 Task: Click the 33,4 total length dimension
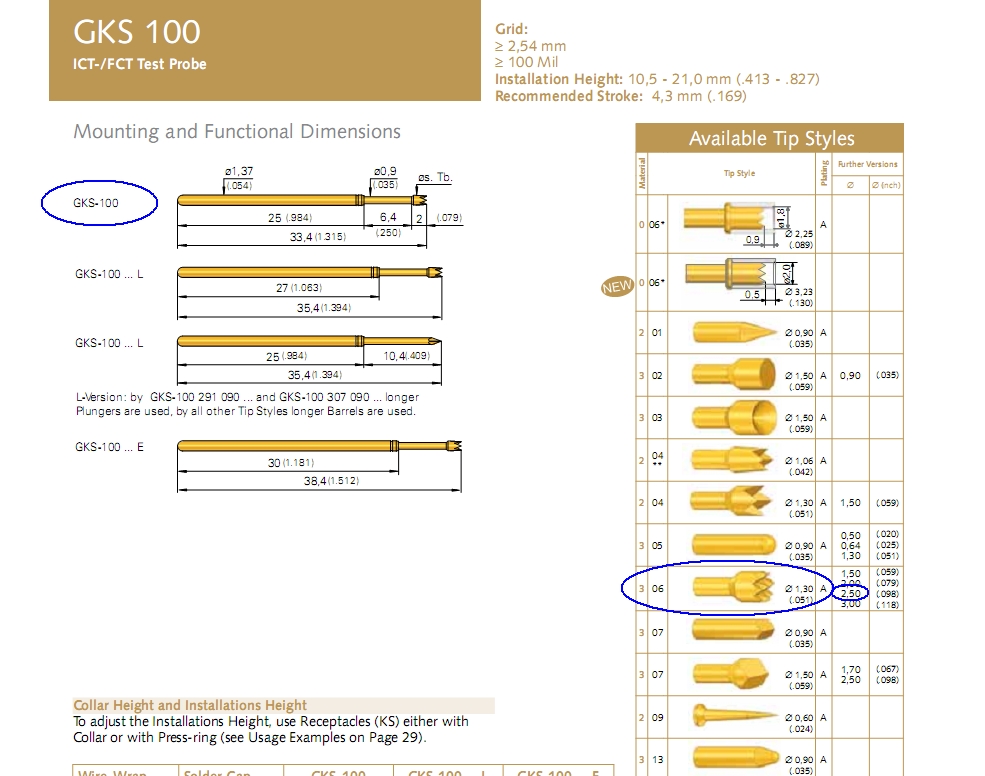point(318,237)
